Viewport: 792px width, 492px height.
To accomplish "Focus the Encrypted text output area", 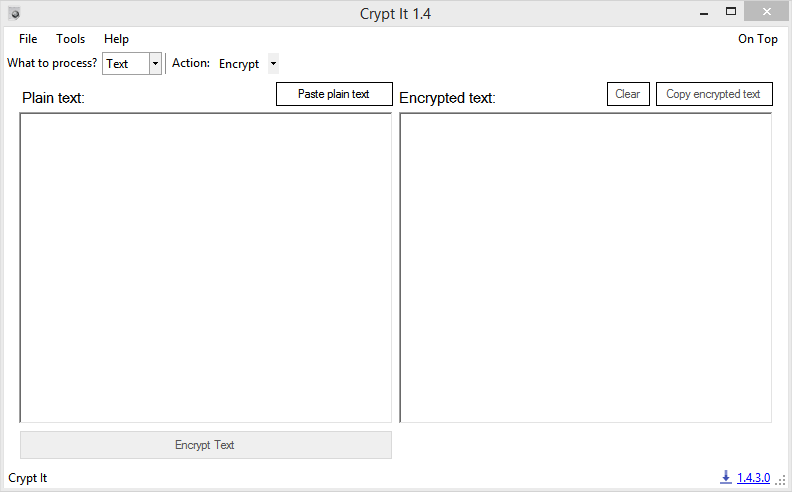I will point(585,268).
